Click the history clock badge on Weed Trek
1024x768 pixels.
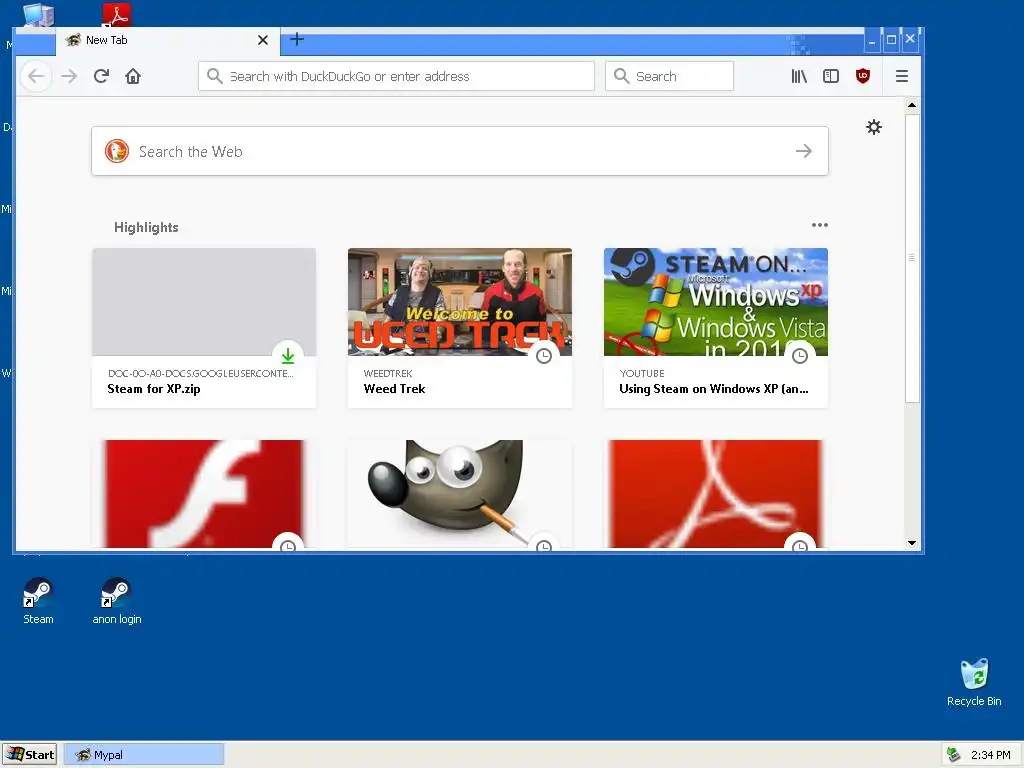pyautogui.click(x=544, y=356)
